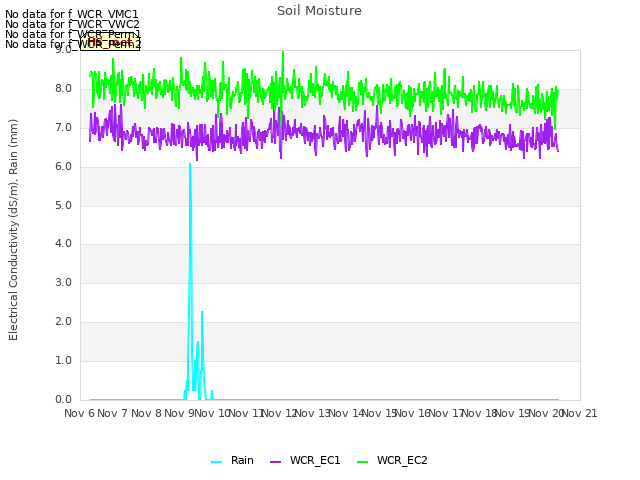The height and width of the screenshot is (480, 640).
Task: Toggle the WCR_EC1 legend entry
Action: [305, 460]
